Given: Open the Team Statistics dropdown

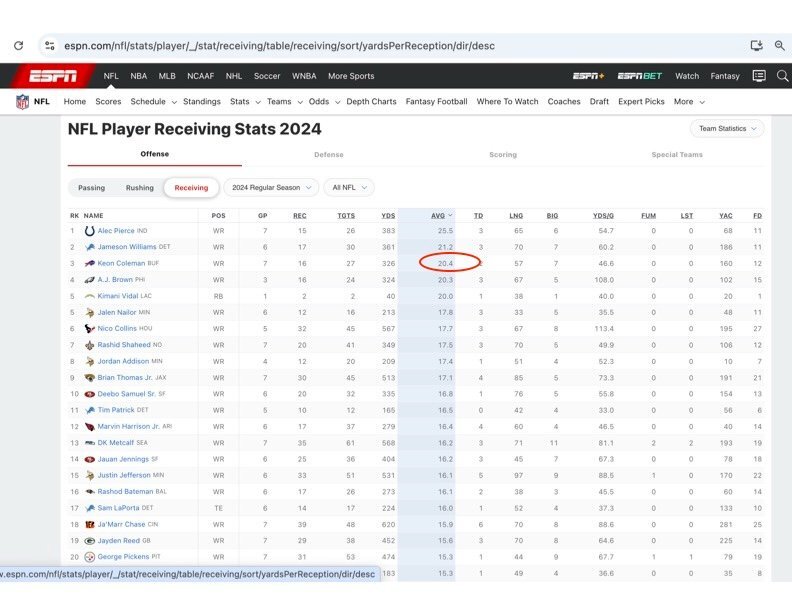Looking at the screenshot, I should [727, 129].
